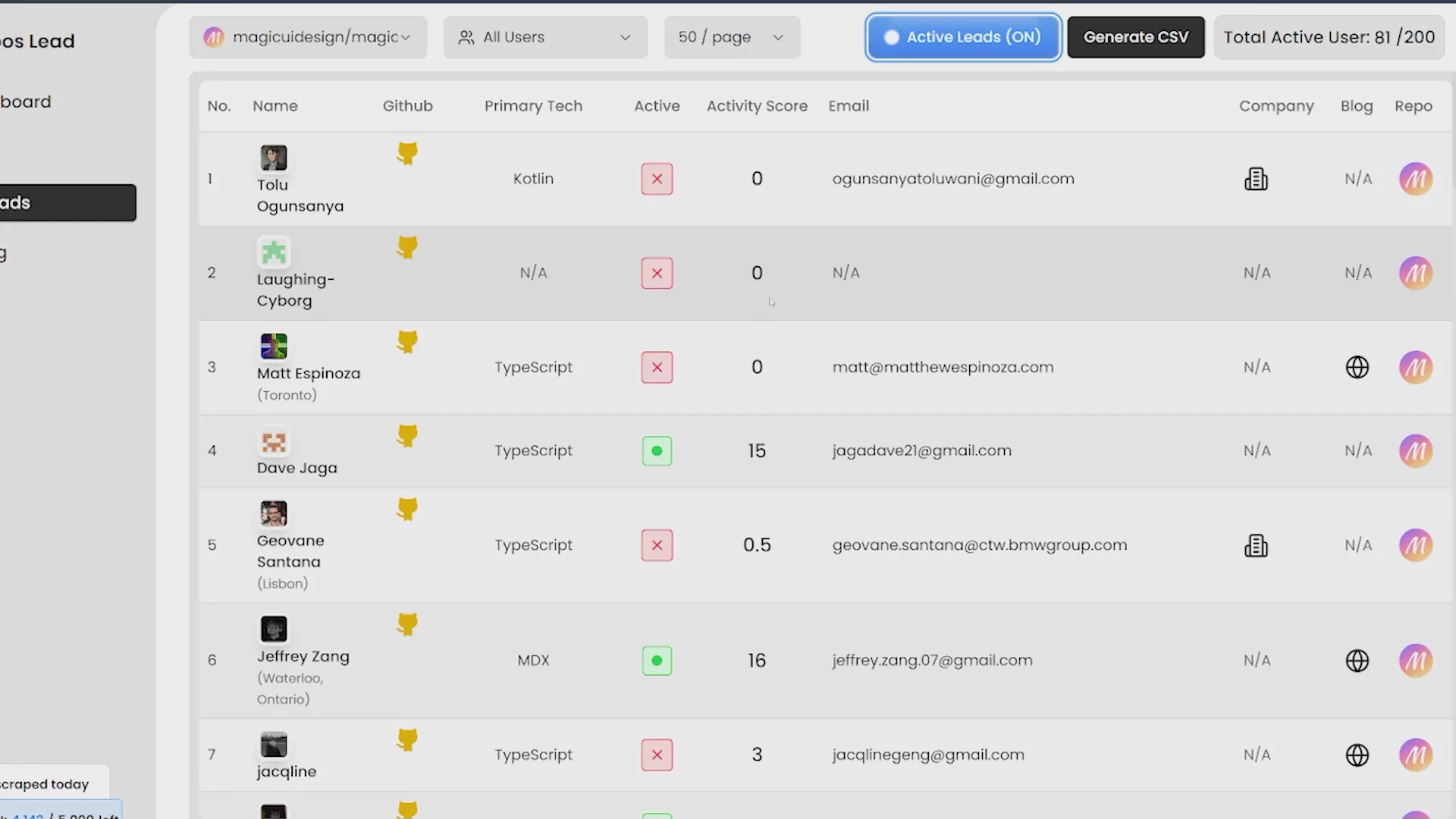Expand the magicuidesign/magic repo dropdown
The image size is (1456, 819).
(308, 37)
